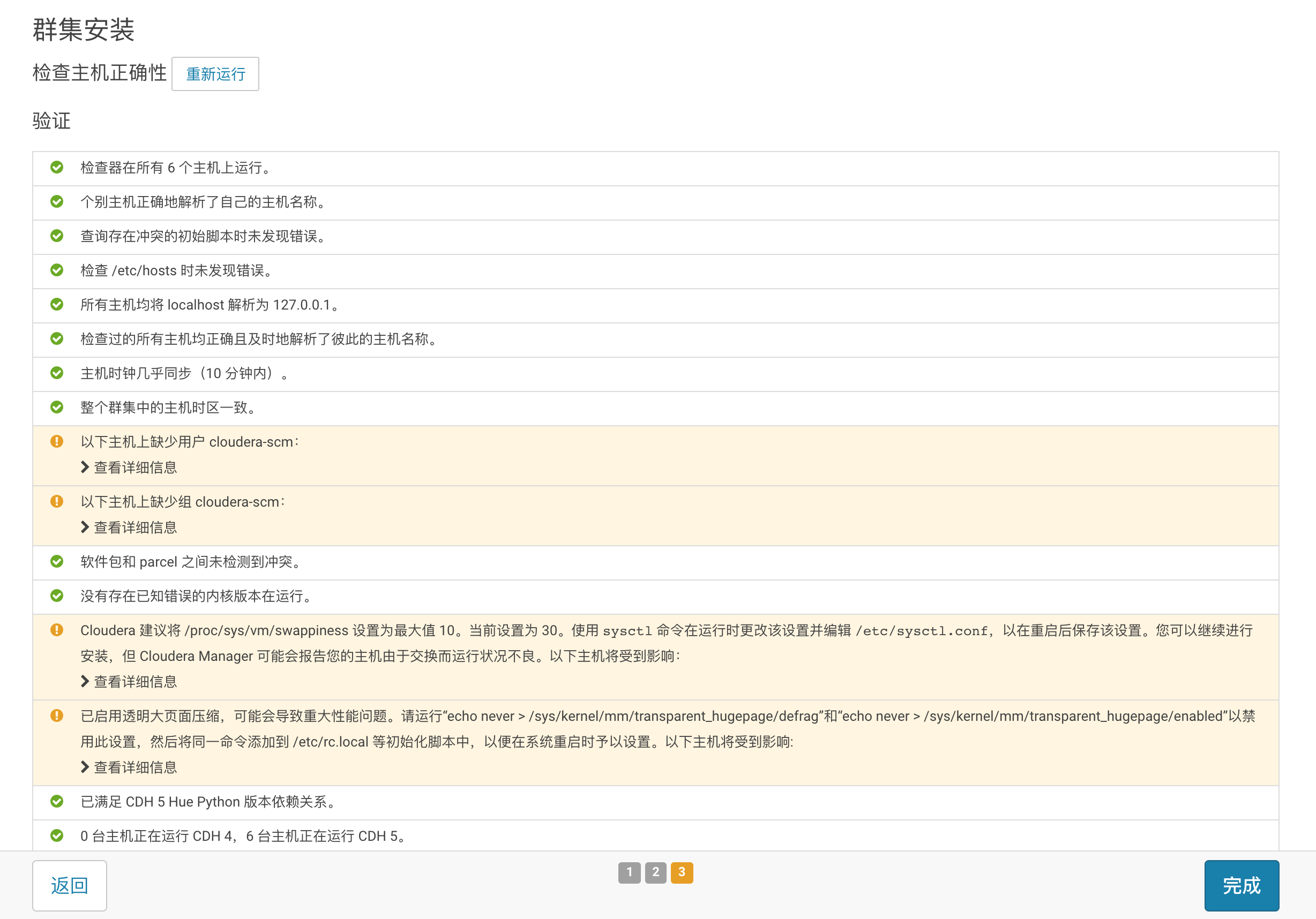Click text 整个群集中的主机时区一致。
This screenshot has width=1316, height=919.
168,408
